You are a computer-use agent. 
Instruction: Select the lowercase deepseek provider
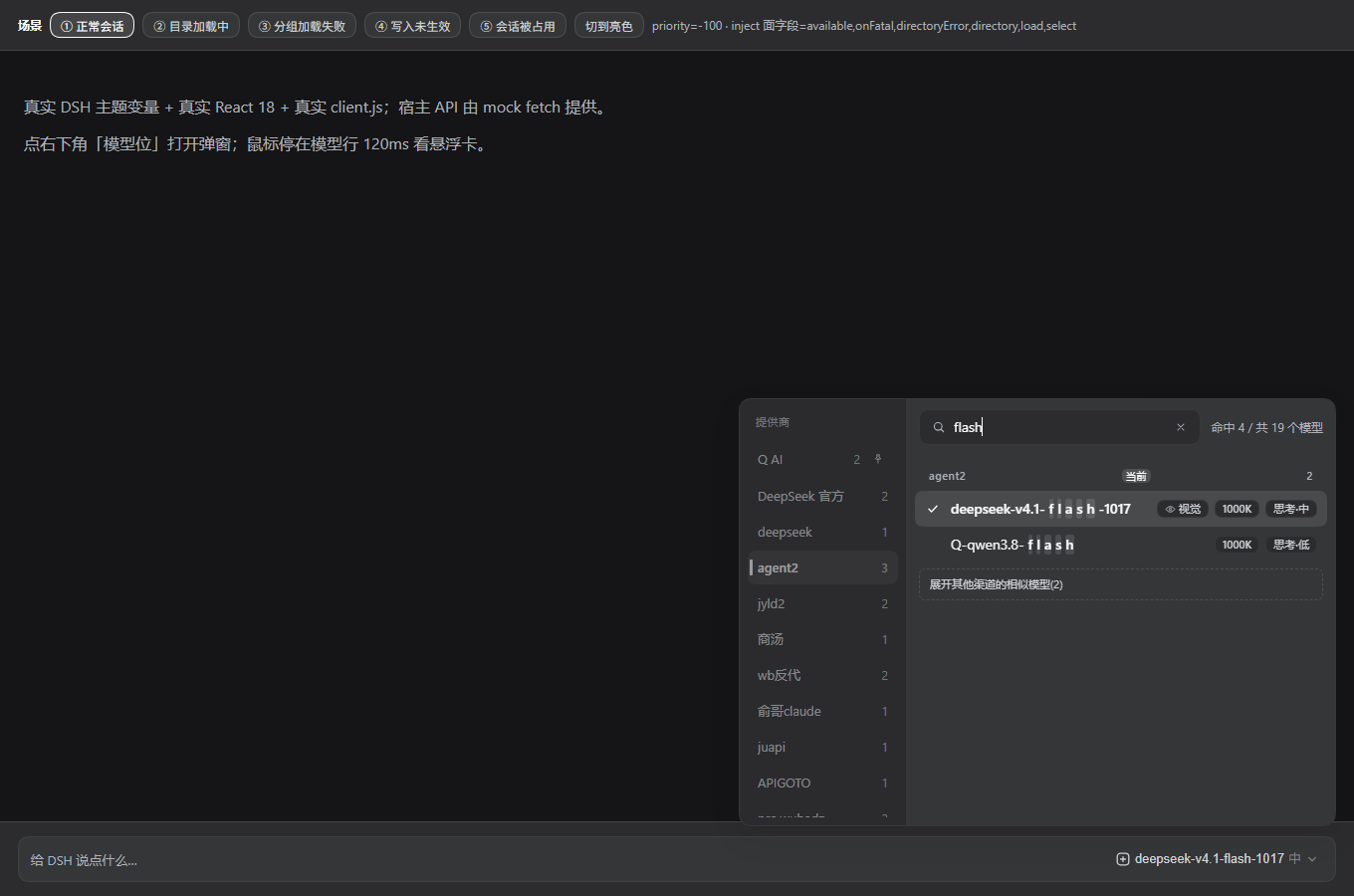tap(823, 532)
